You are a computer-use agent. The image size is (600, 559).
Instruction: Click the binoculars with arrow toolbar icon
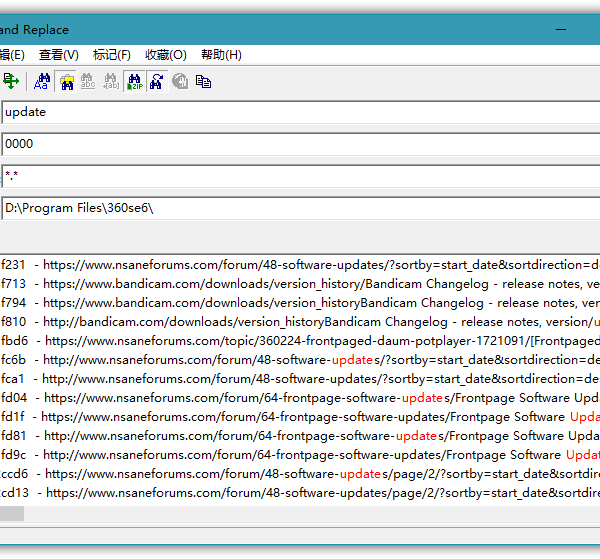[x=157, y=81]
